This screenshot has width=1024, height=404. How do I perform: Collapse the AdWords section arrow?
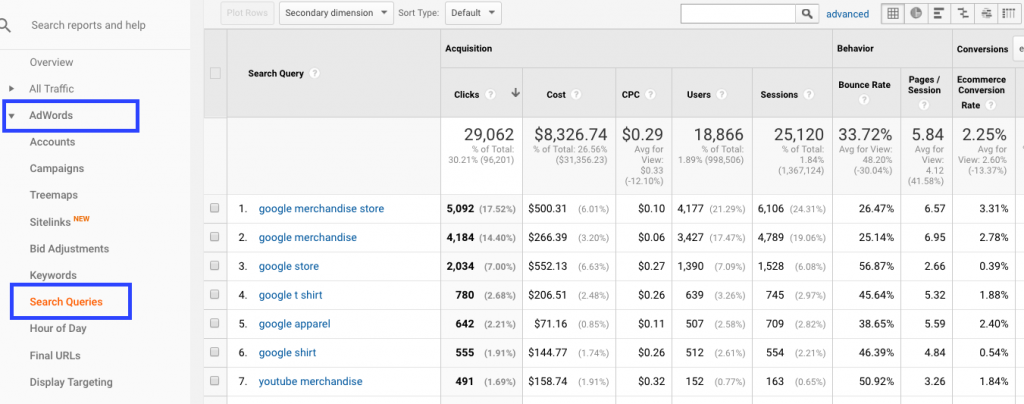pyautogui.click(x=11, y=116)
